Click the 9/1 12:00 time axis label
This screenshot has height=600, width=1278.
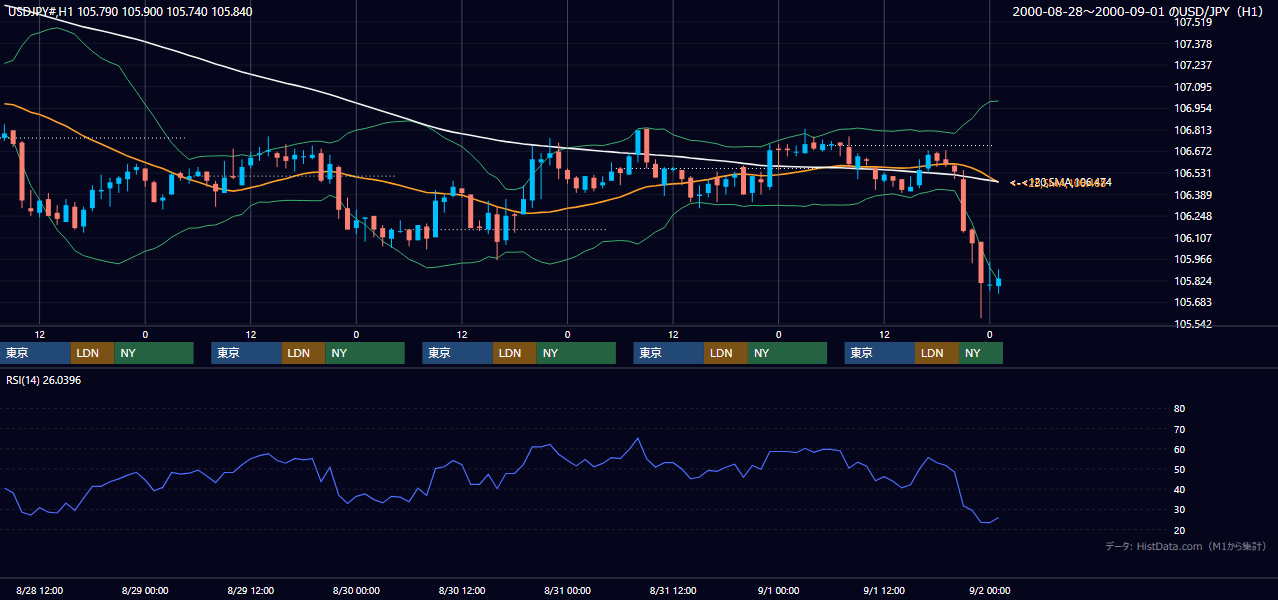point(884,590)
